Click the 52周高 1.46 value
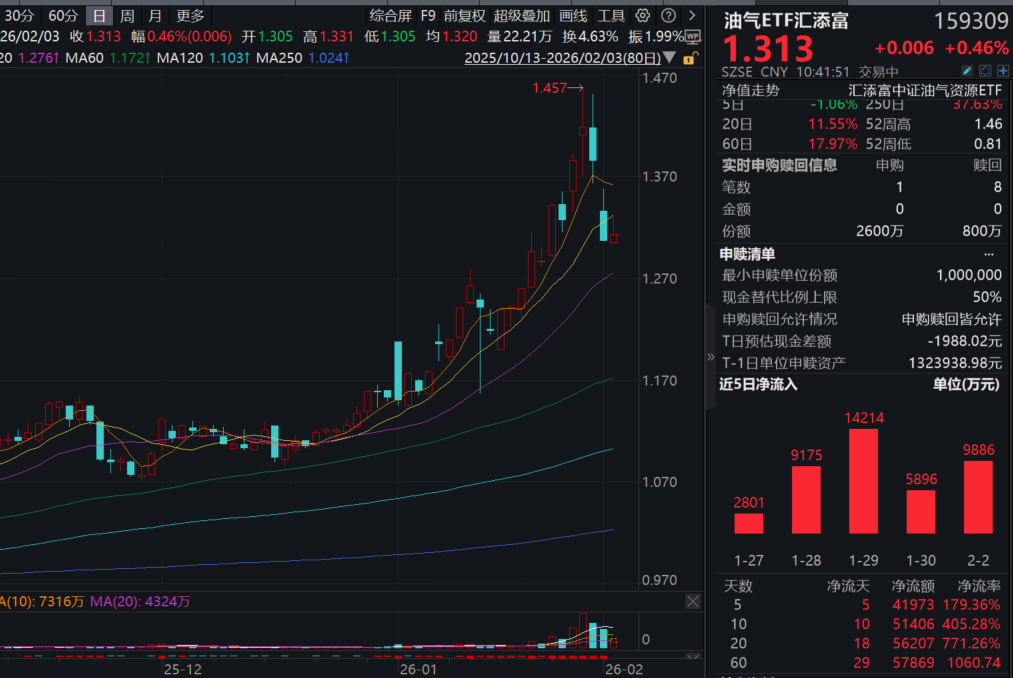Viewport: 1013px width, 678px height. 988,124
